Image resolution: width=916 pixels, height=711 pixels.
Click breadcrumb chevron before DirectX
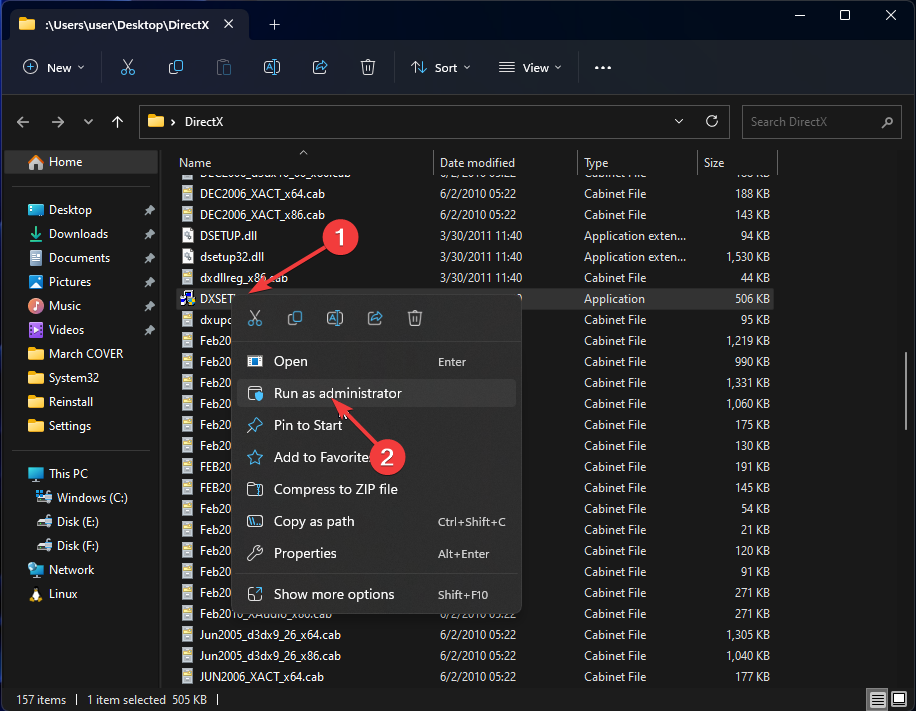click(173, 122)
